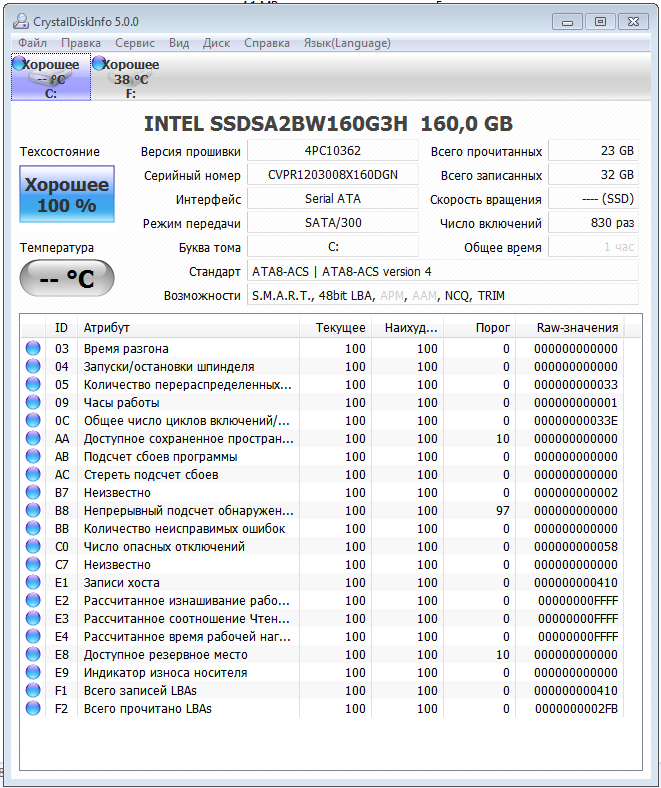Click threshold value 97 in B8 row

click(503, 511)
